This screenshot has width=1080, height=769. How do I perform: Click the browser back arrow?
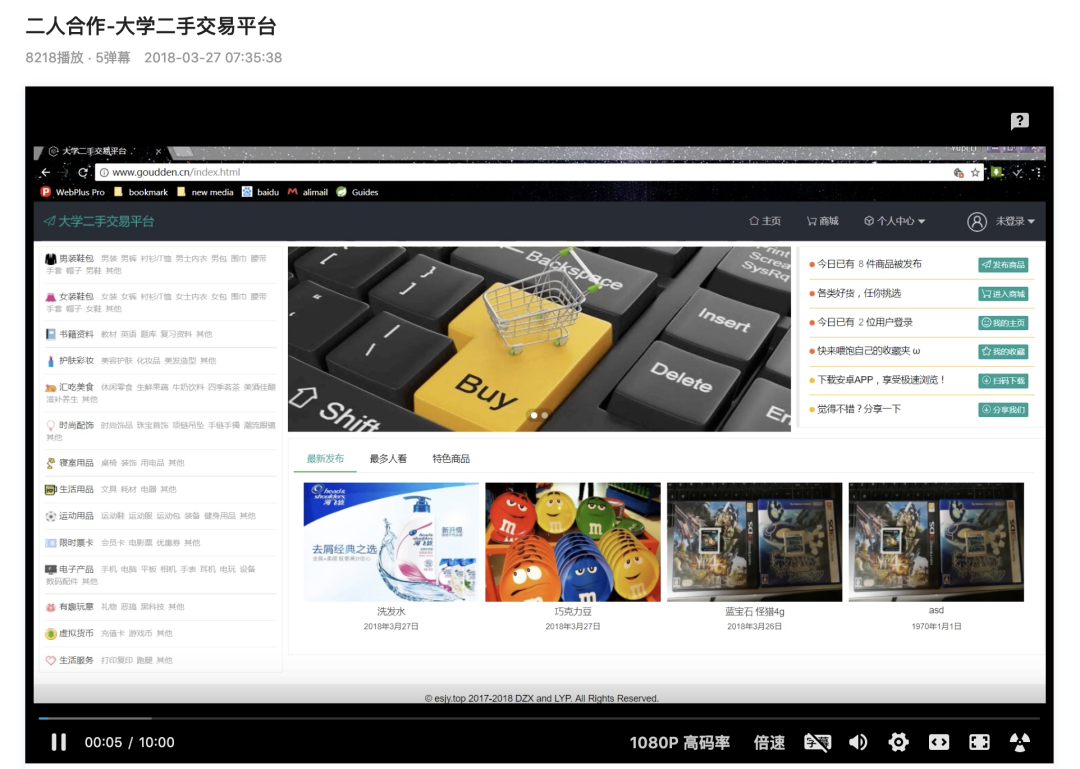pyautogui.click(x=46, y=172)
